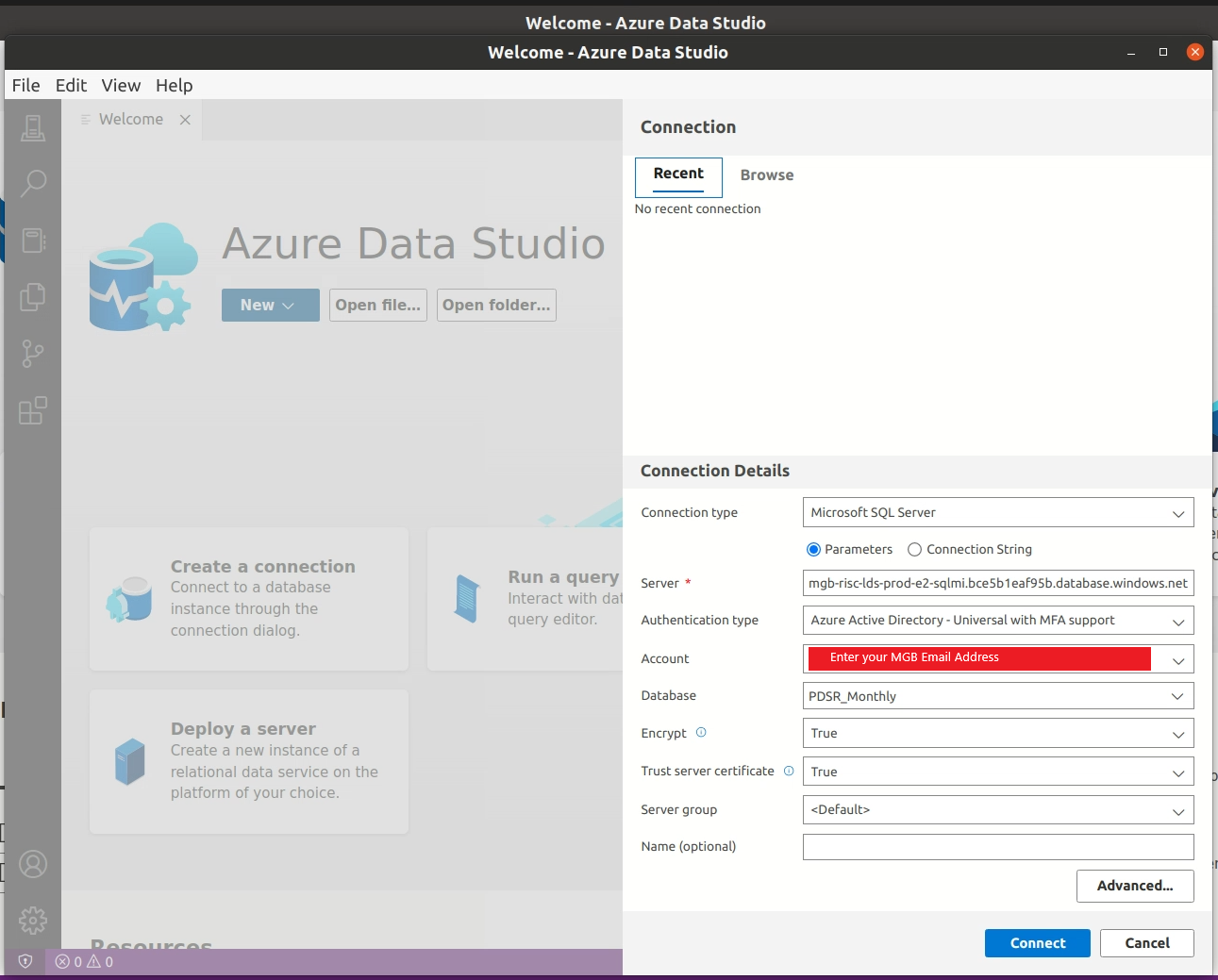The image size is (1218, 980).
Task: Open the Connection type dropdown
Action: pos(998,512)
